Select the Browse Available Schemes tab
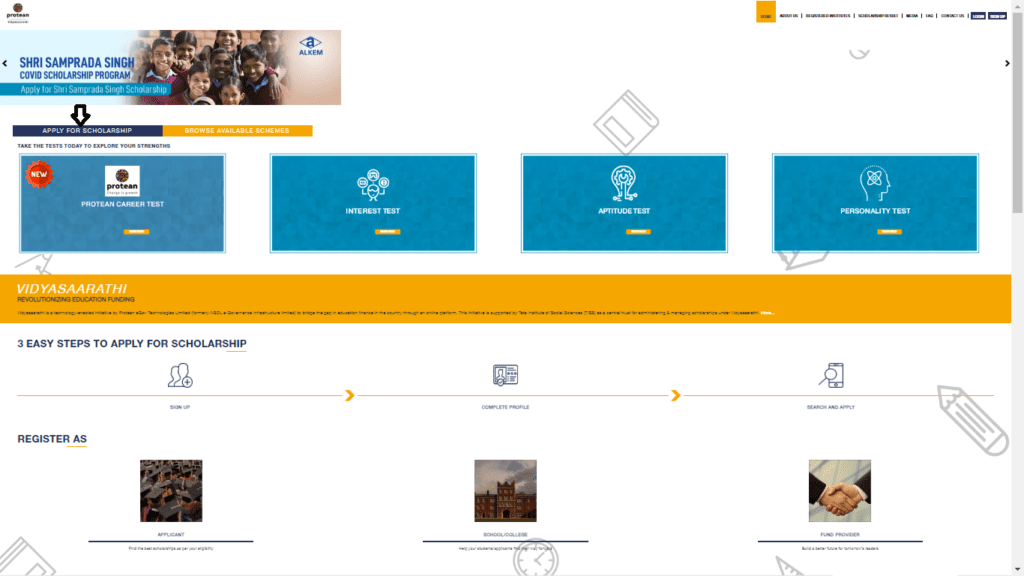The height and width of the screenshot is (576, 1024). pyautogui.click(x=237, y=131)
